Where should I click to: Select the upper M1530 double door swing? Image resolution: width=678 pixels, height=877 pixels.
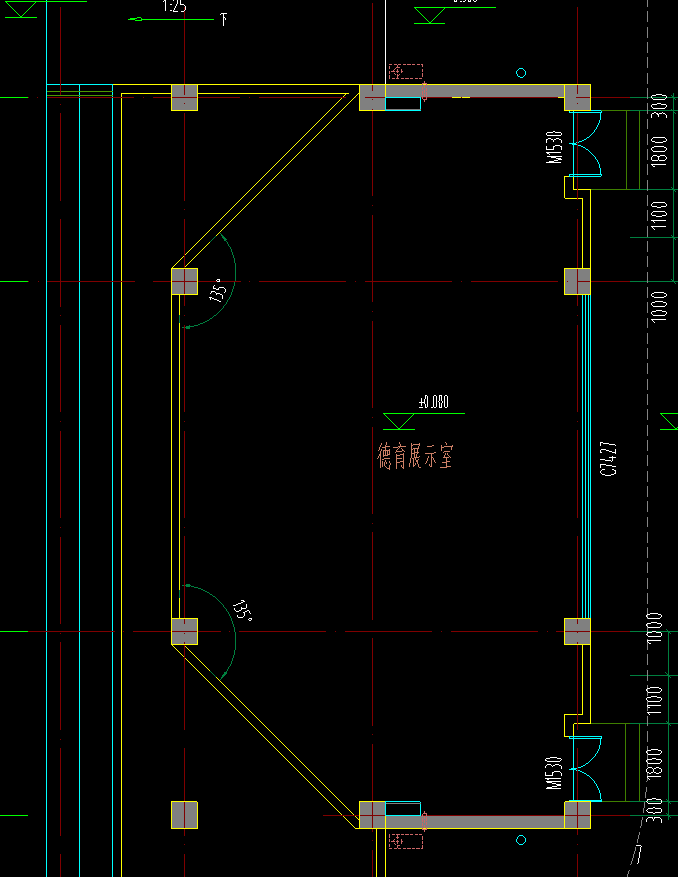coord(586,143)
